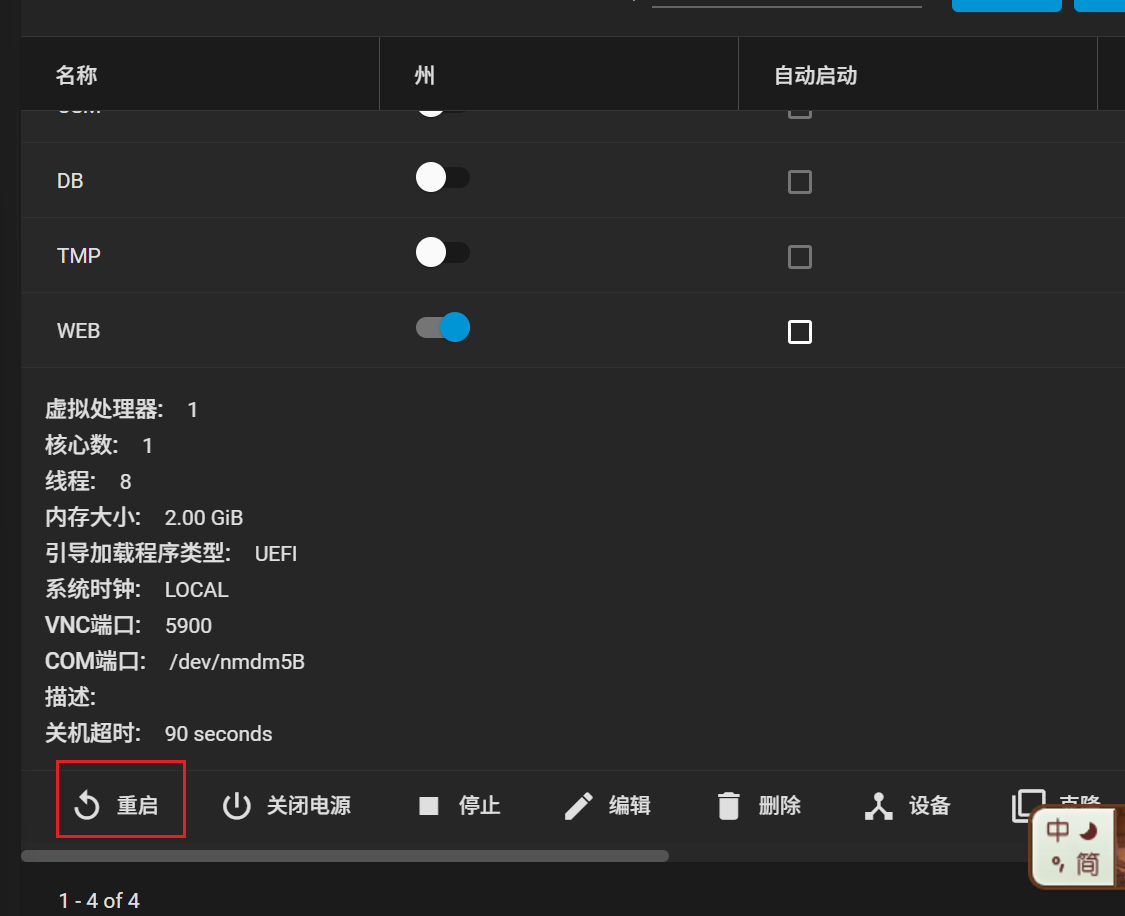
Task: Check the autostart box for TMP
Action: (800, 257)
